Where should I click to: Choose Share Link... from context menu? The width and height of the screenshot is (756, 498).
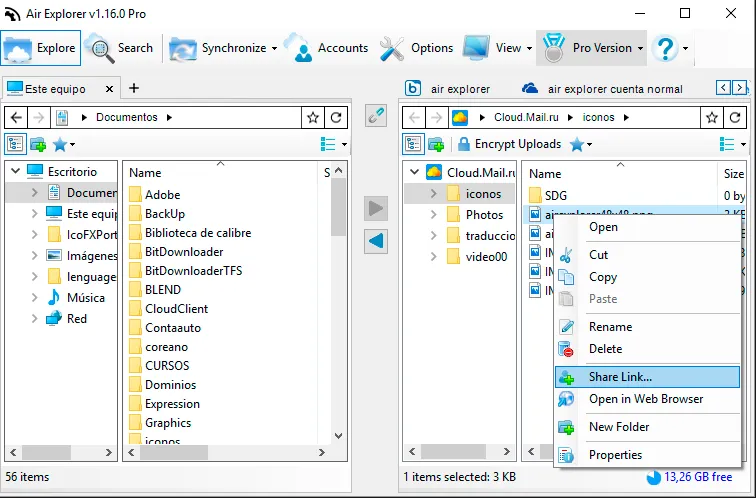click(647, 377)
